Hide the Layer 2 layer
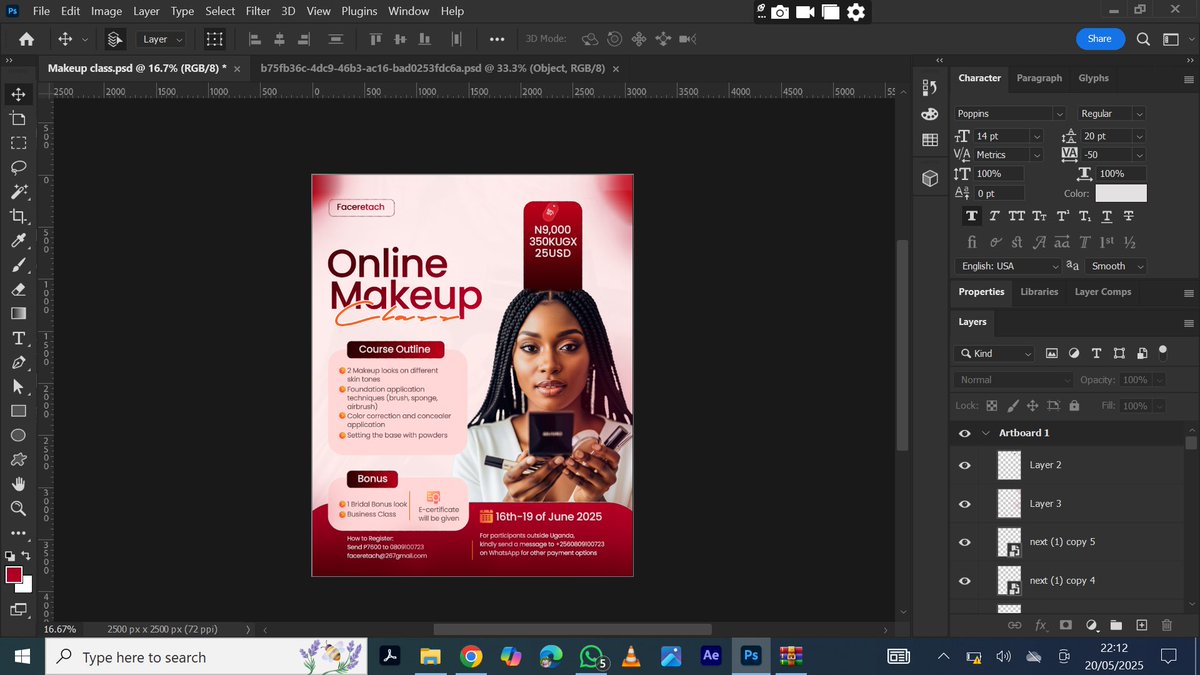This screenshot has width=1200, height=675. [964, 465]
